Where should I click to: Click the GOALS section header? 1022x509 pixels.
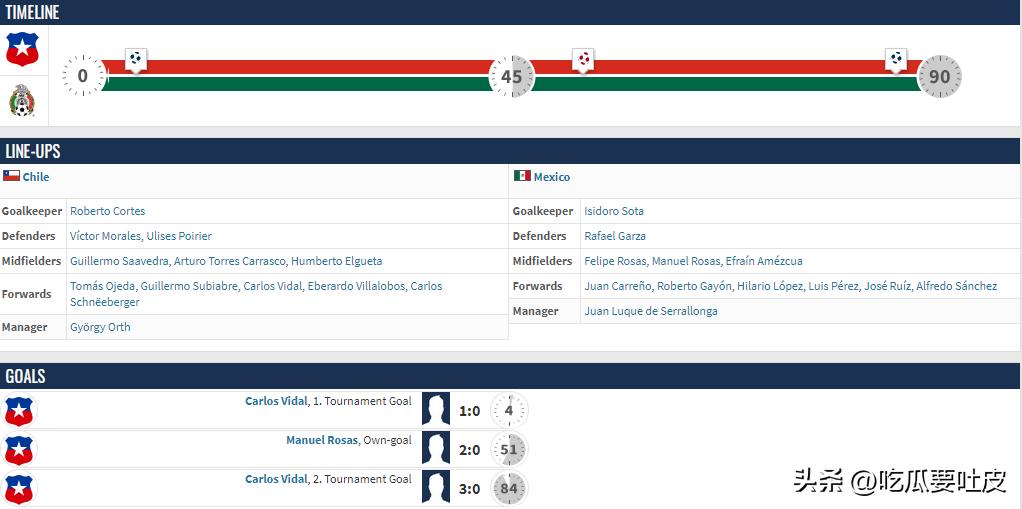point(510,376)
